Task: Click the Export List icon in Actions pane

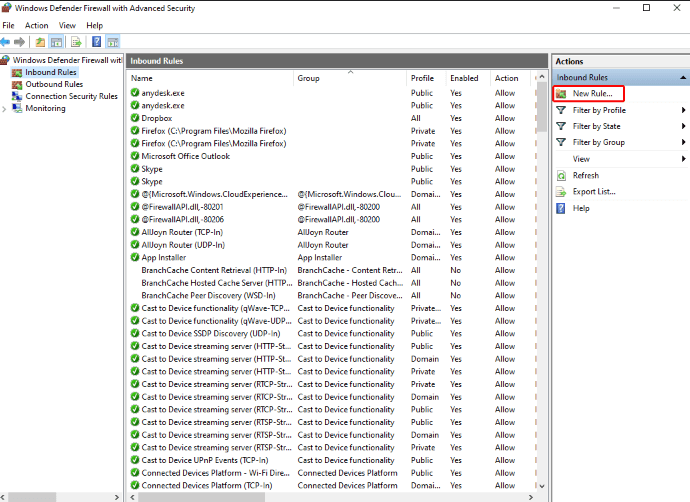Action: pyautogui.click(x=561, y=192)
